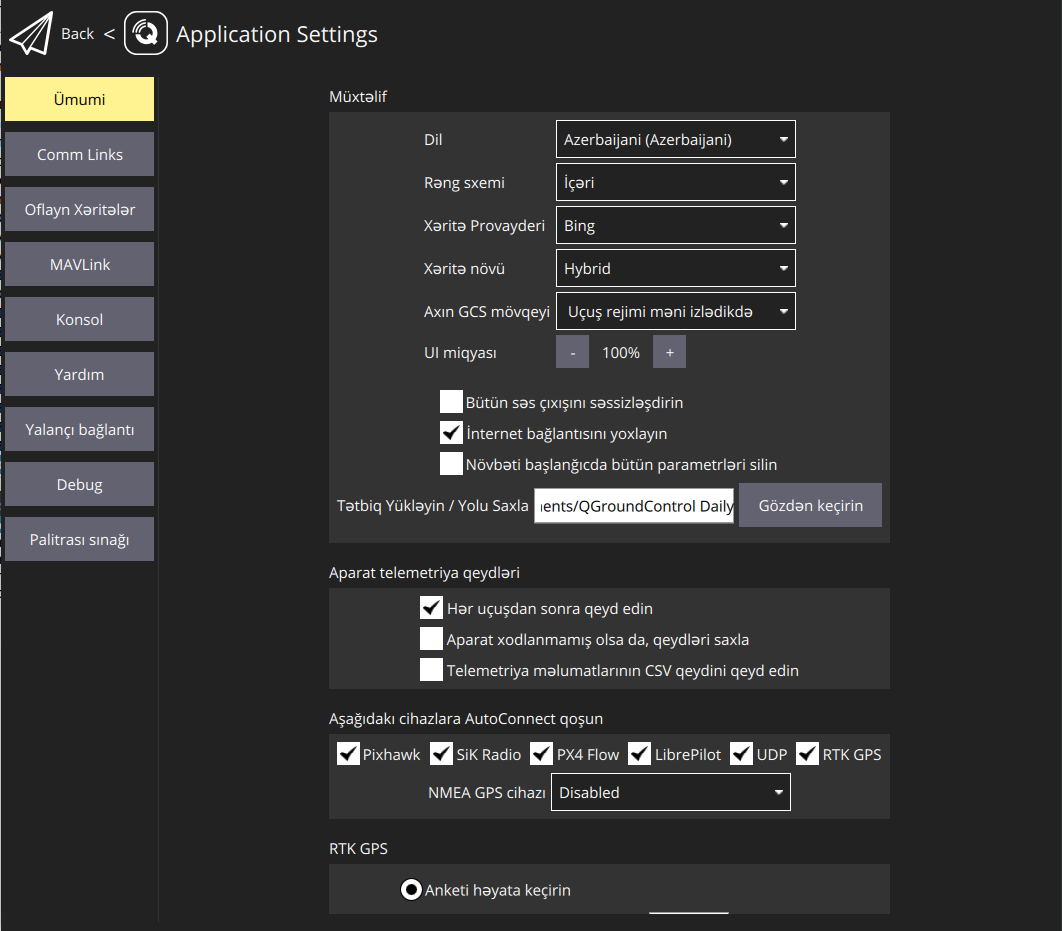Disable Pixhawk AutoConnect
This screenshot has height=931, width=1062.
349,753
